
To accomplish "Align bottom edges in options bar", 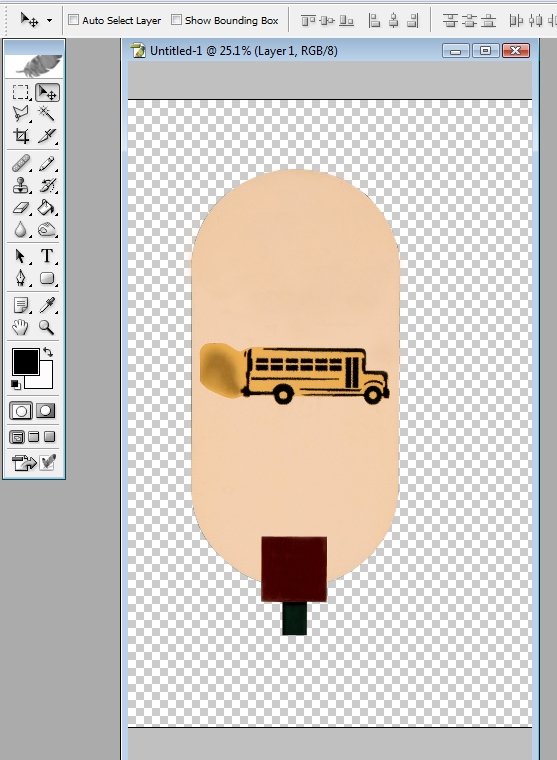I will 346,20.
